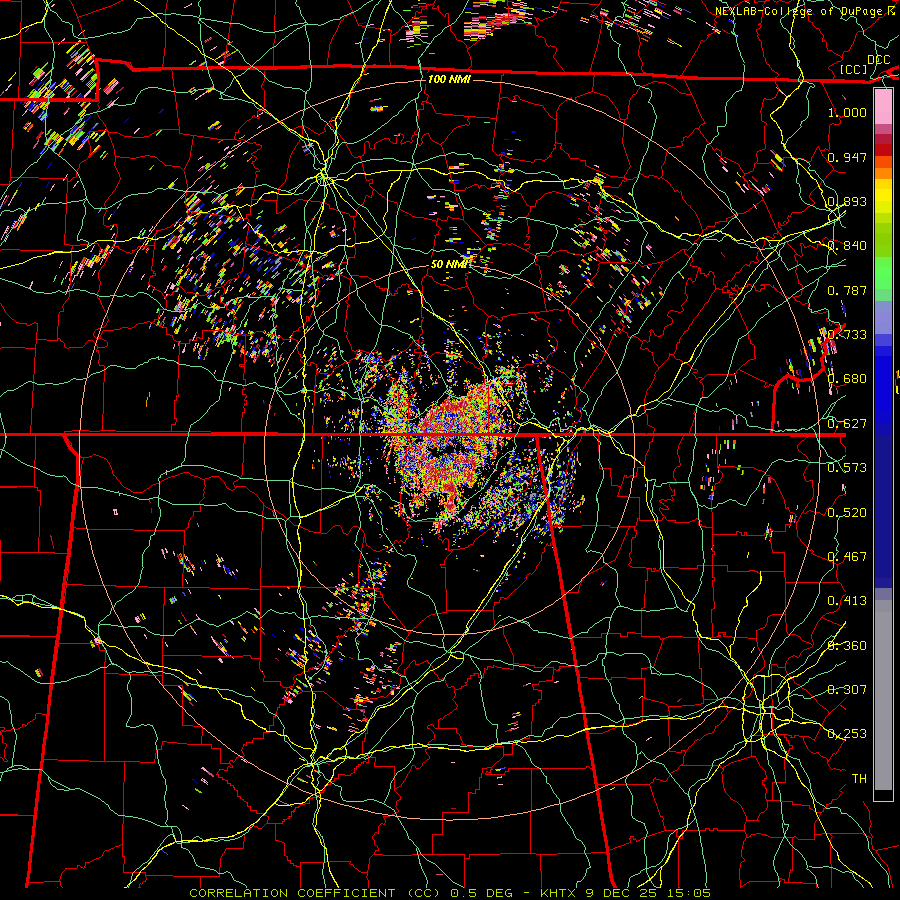The height and width of the screenshot is (900, 900).
Task: Click the [CC] unit label
Action: (x=854, y=69)
